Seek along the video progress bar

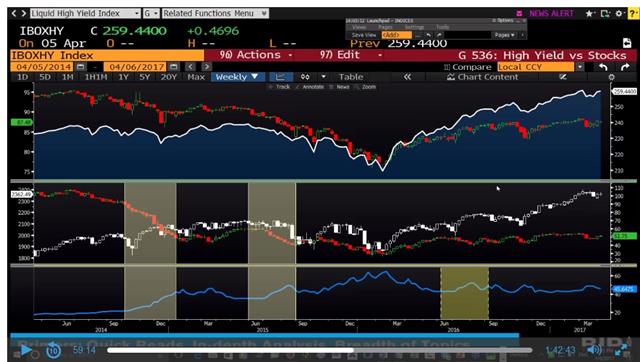pos(320,350)
